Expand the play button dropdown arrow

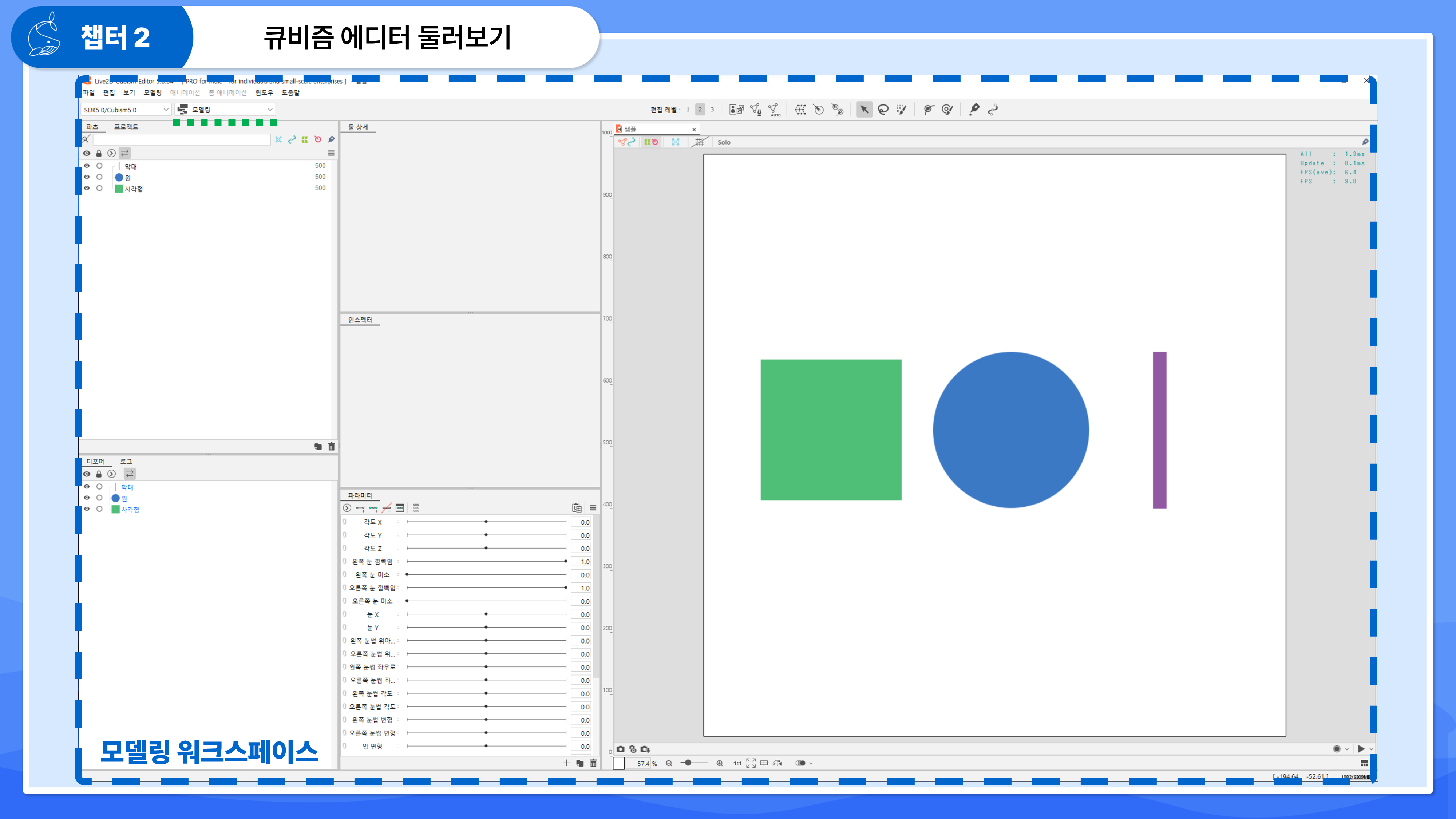point(1371,749)
